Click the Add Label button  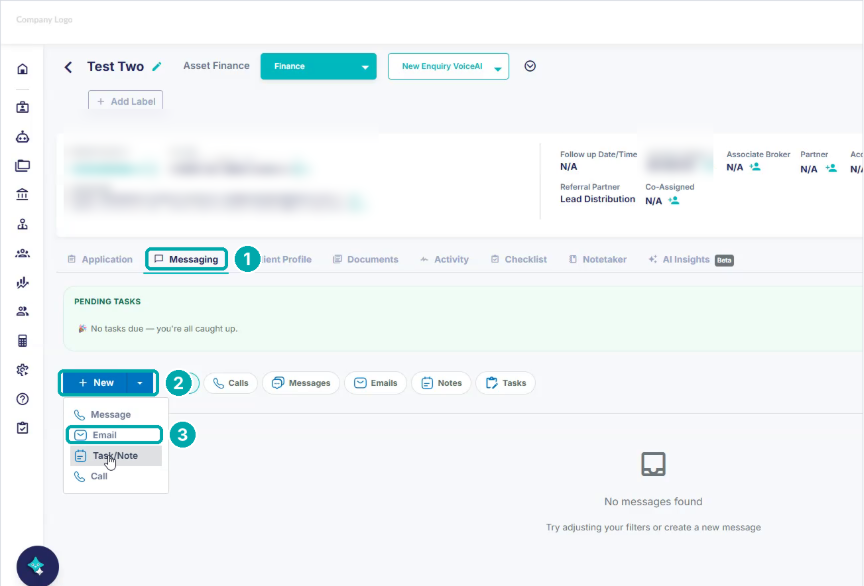coord(126,101)
